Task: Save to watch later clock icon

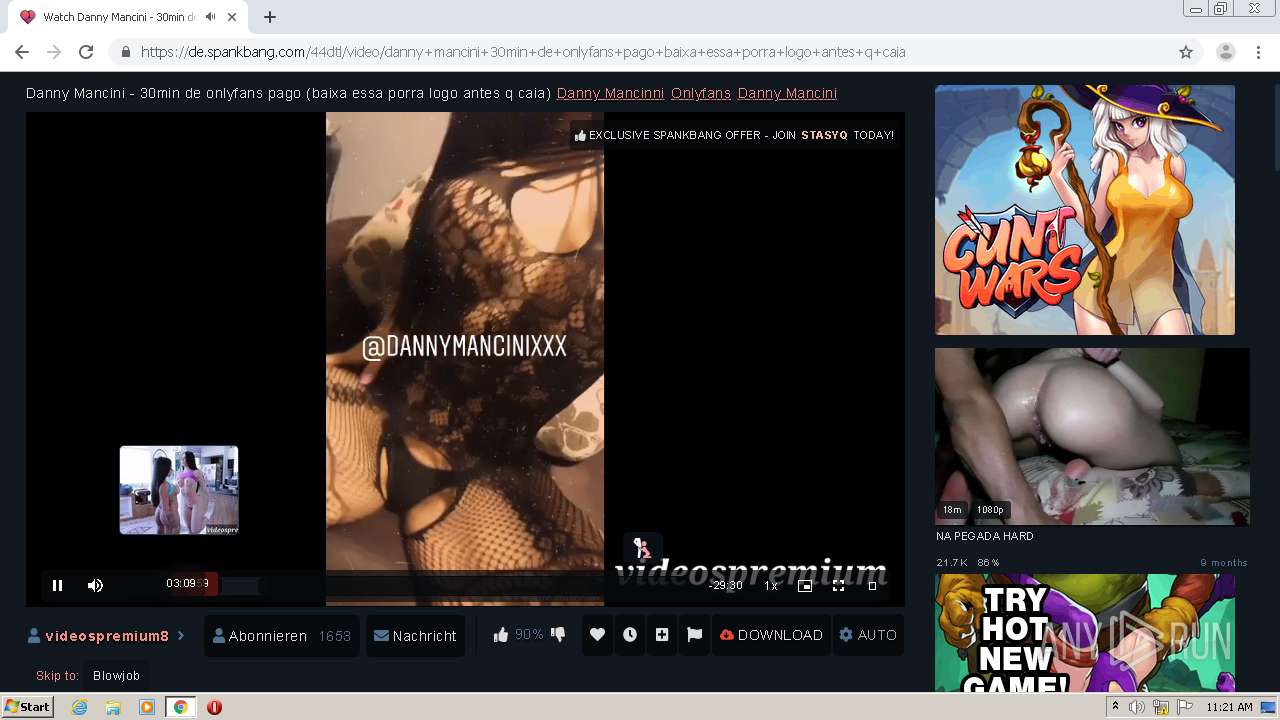Action: 629,635
